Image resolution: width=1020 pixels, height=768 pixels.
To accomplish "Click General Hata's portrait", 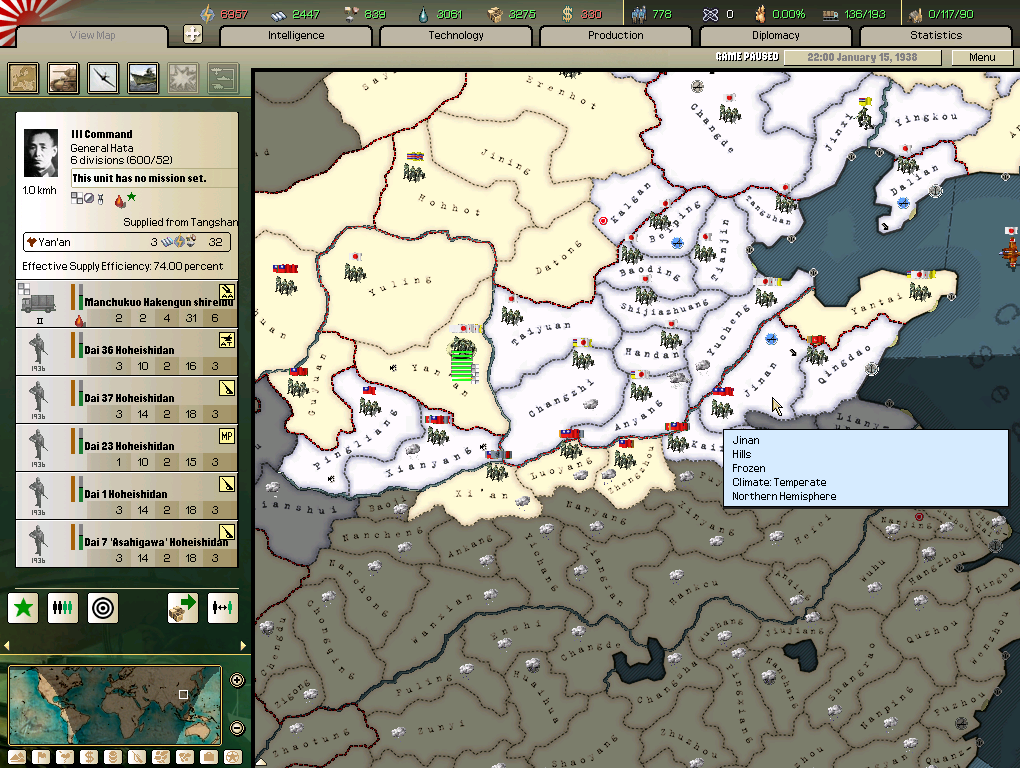I will pyautogui.click(x=40, y=152).
